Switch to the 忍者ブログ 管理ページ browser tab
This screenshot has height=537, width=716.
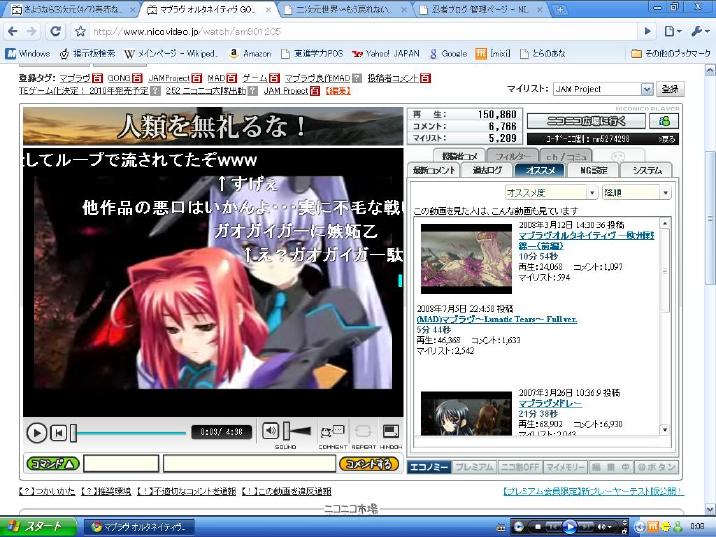click(479, 9)
